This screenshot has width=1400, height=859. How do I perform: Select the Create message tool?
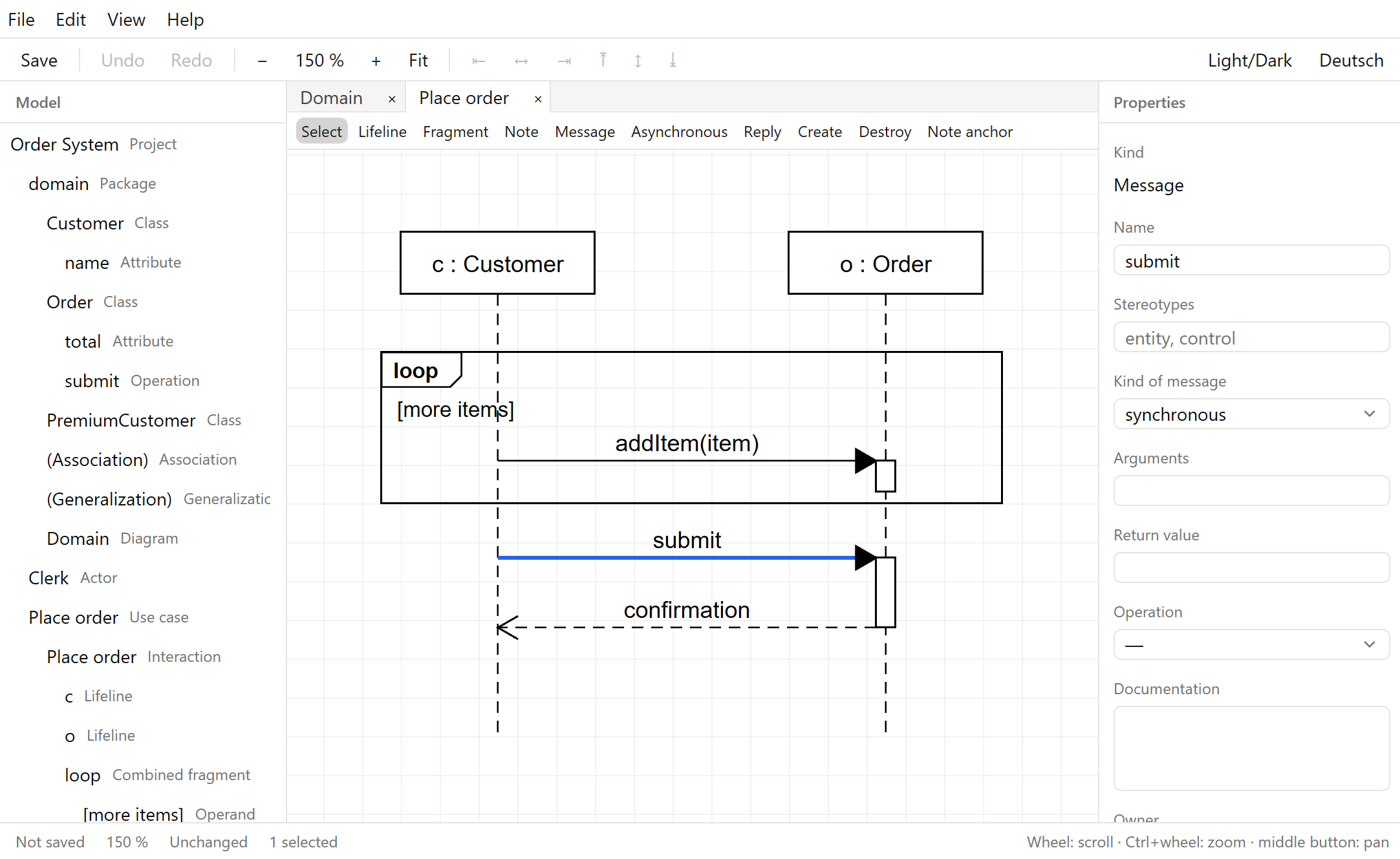[819, 132]
